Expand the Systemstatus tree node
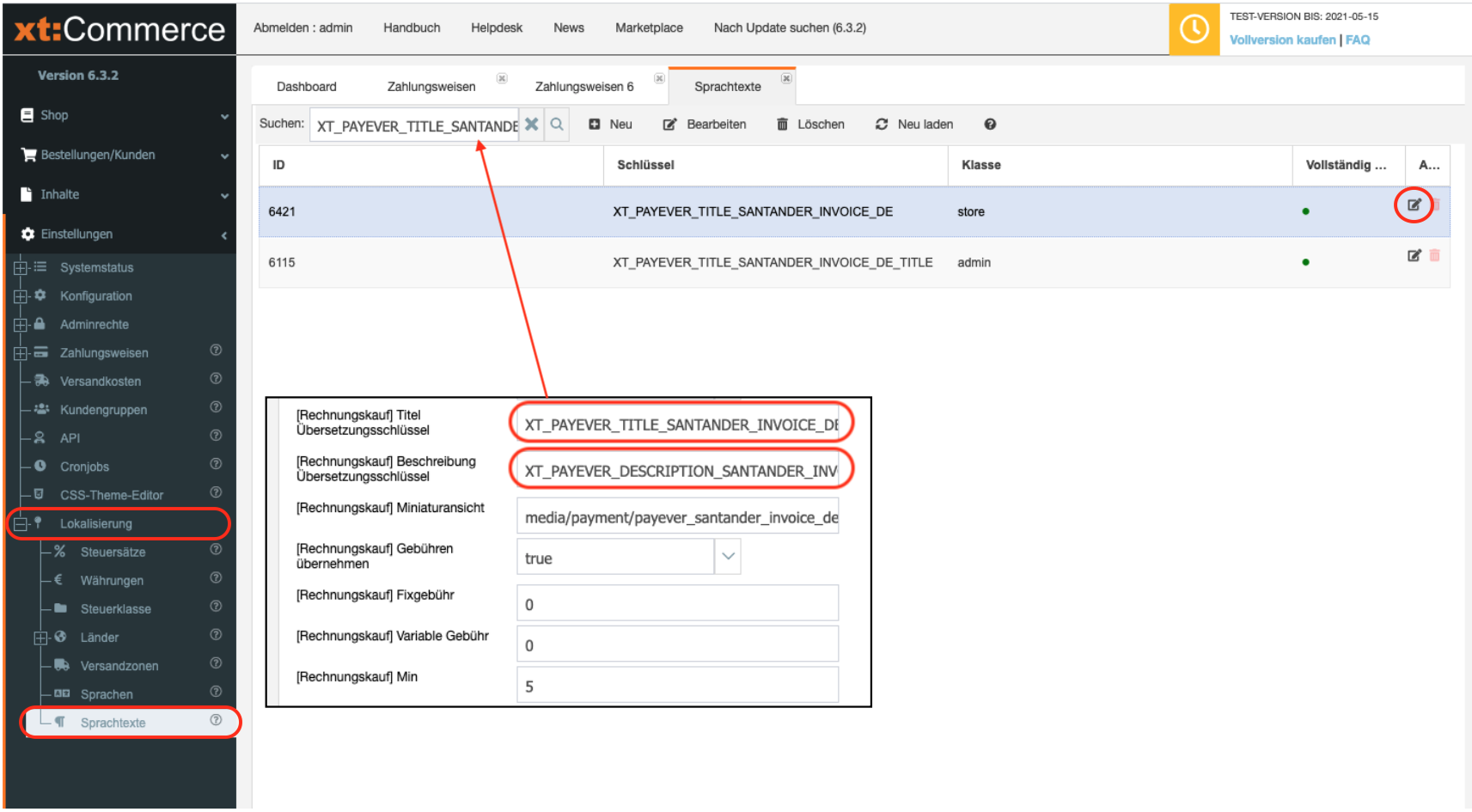Screen dimensions: 1472x812 pos(21,268)
